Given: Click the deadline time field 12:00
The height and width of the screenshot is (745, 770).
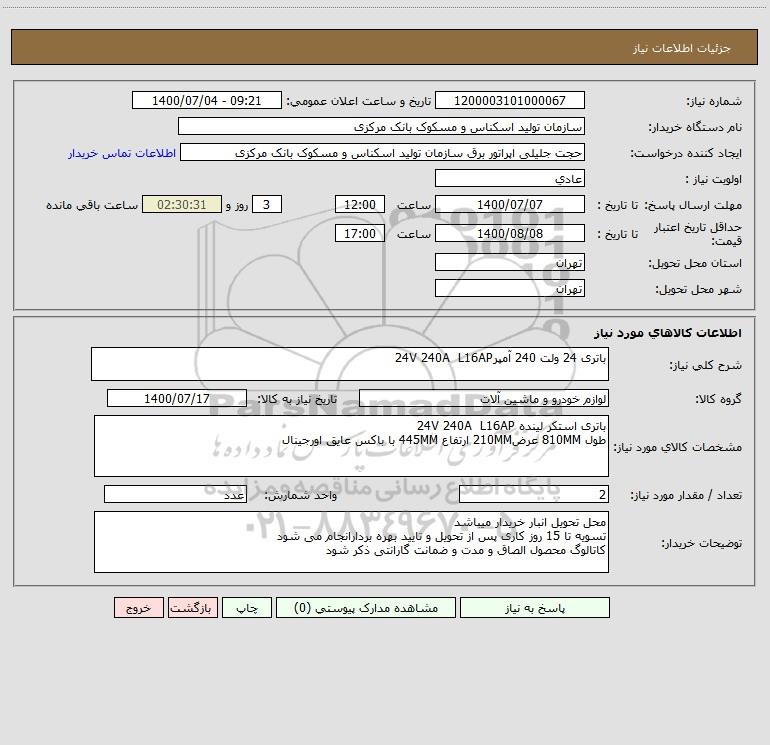Looking at the screenshot, I should coord(359,204).
